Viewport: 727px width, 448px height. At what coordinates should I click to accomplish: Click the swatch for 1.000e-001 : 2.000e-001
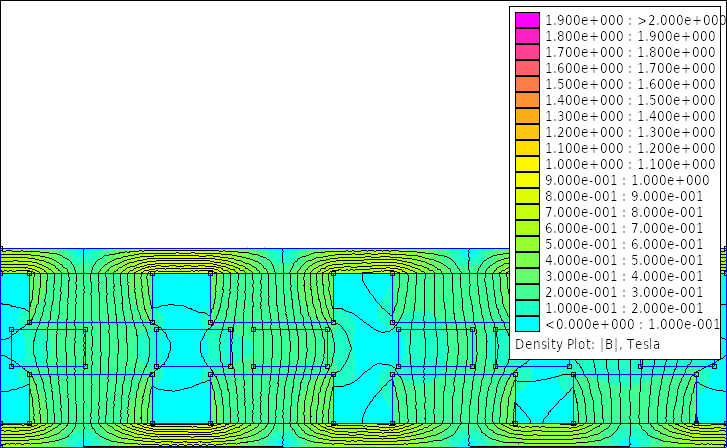527,308
